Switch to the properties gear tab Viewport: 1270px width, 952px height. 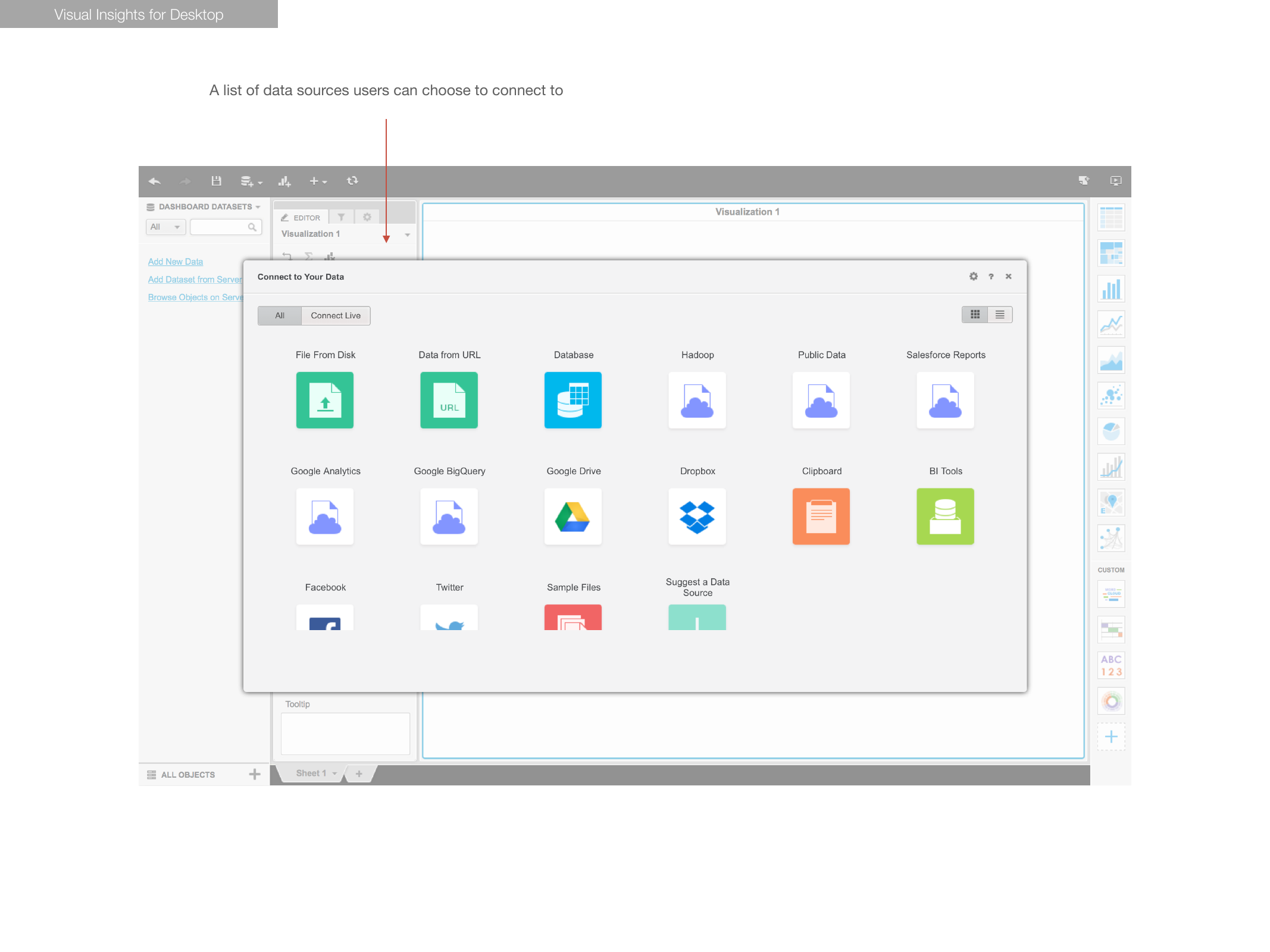[x=367, y=217]
